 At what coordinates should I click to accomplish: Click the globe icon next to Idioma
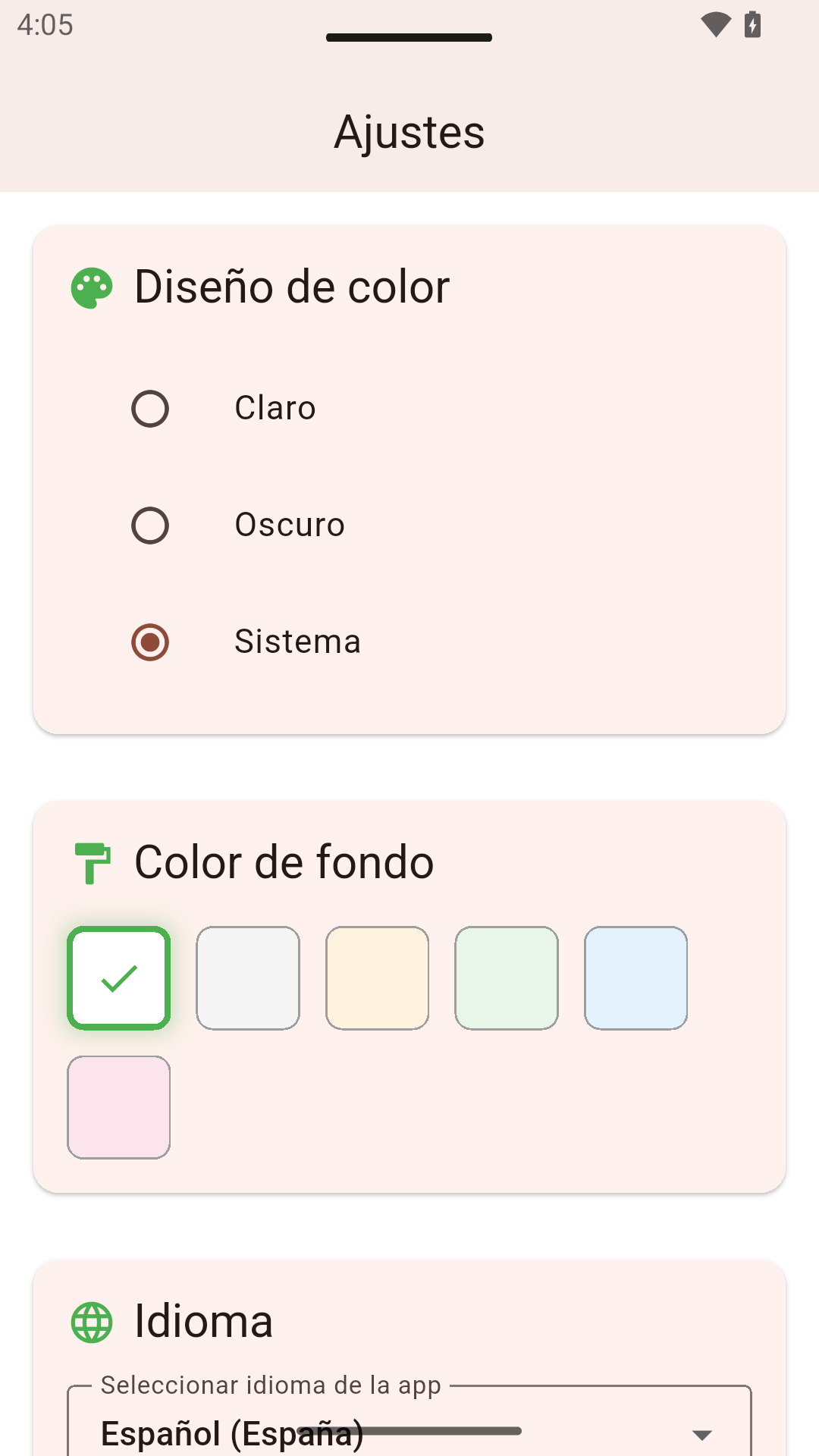click(92, 1323)
